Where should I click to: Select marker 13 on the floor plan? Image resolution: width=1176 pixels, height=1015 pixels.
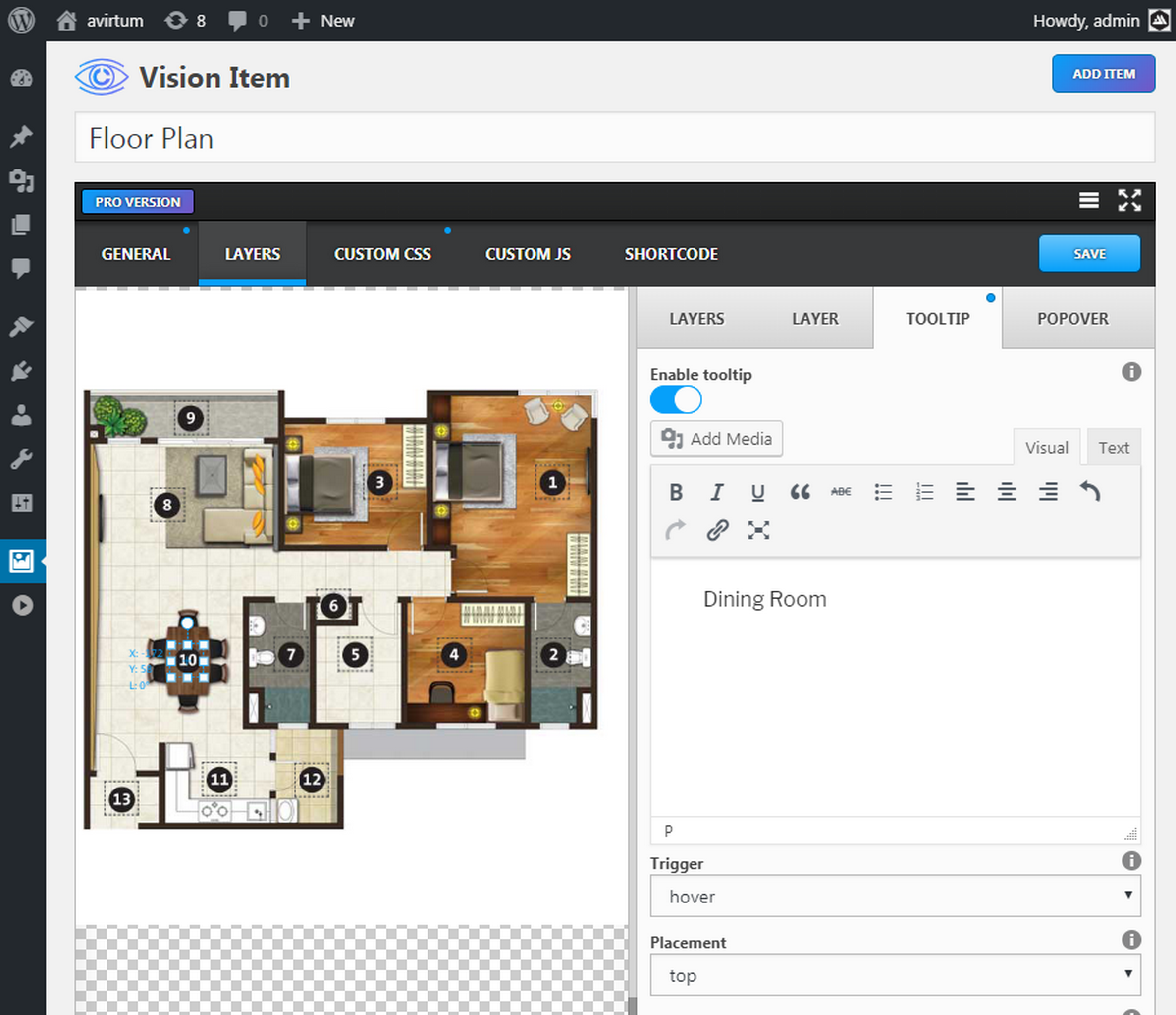tap(121, 800)
